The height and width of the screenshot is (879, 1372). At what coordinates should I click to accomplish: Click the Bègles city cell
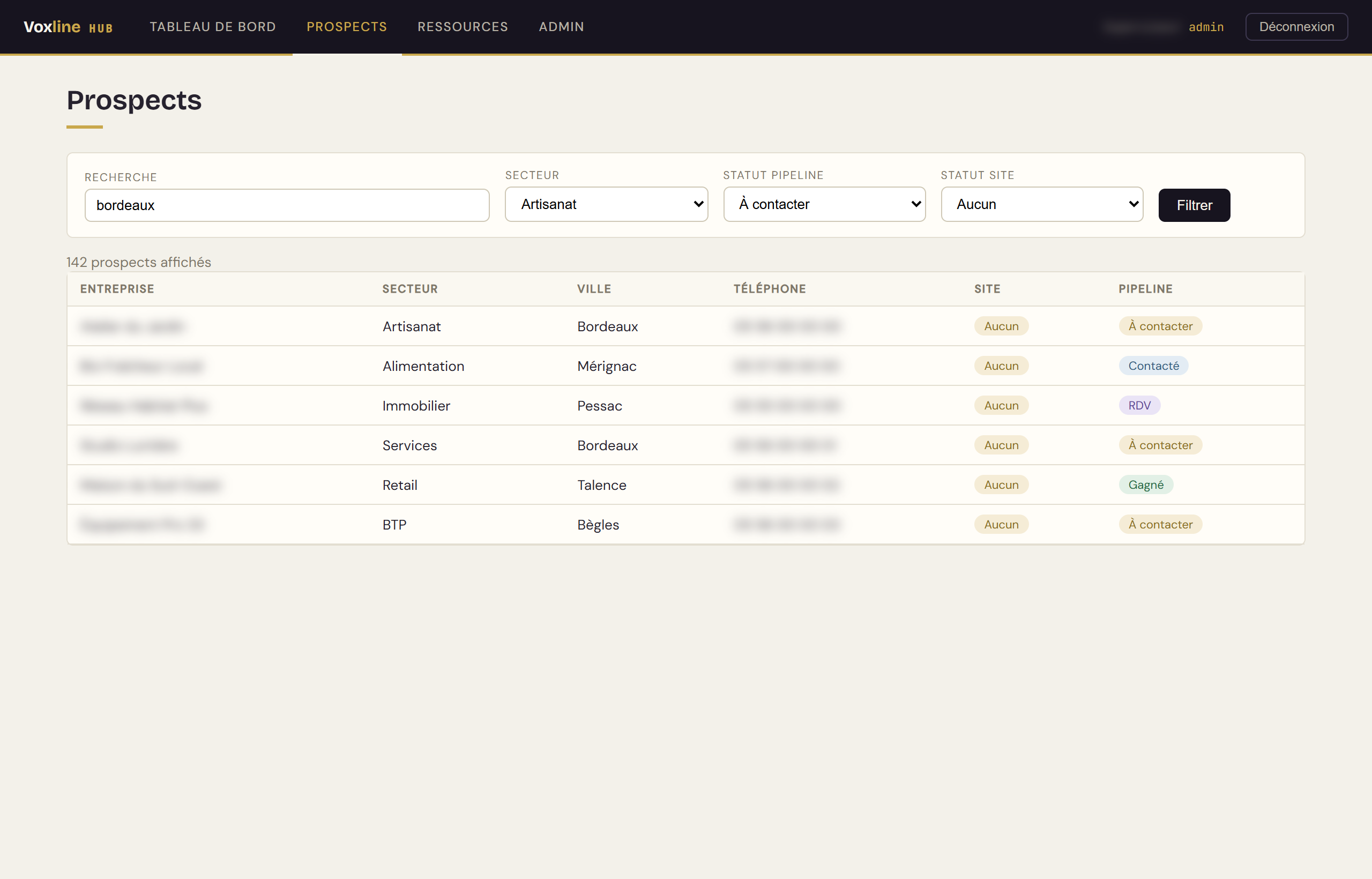(x=598, y=525)
